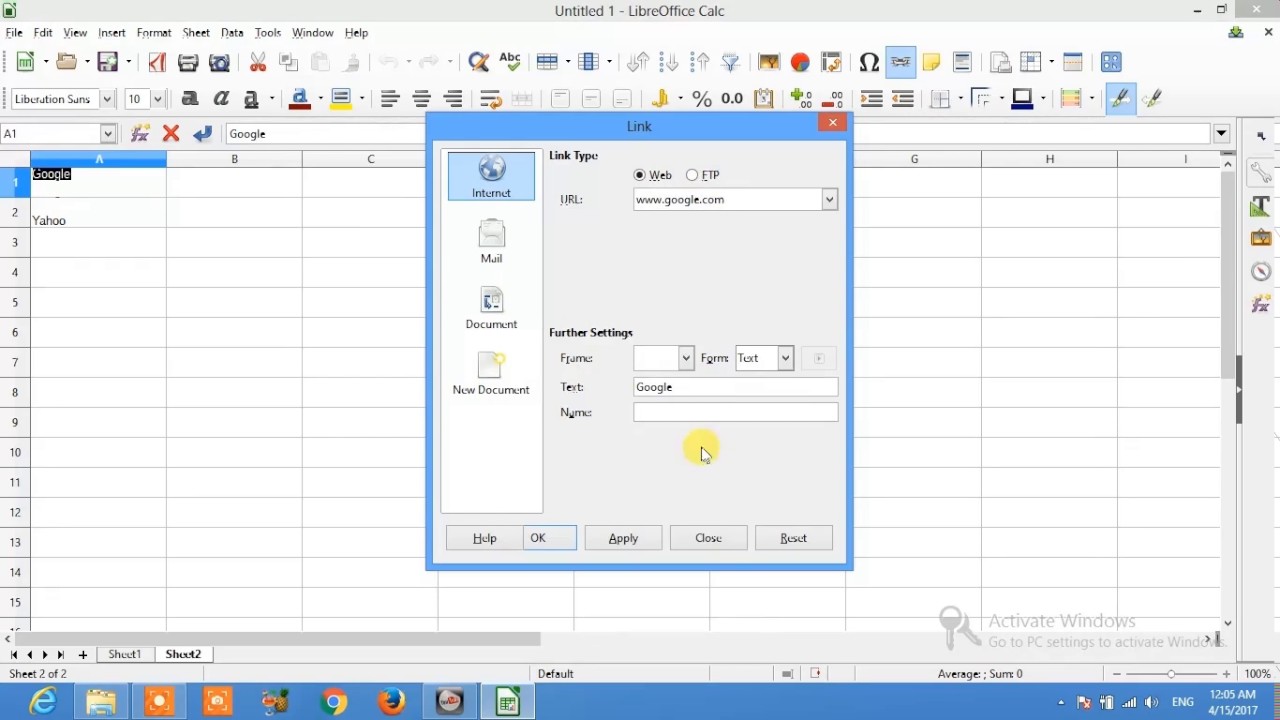Click the red Cancel X in formula bar

(171, 133)
